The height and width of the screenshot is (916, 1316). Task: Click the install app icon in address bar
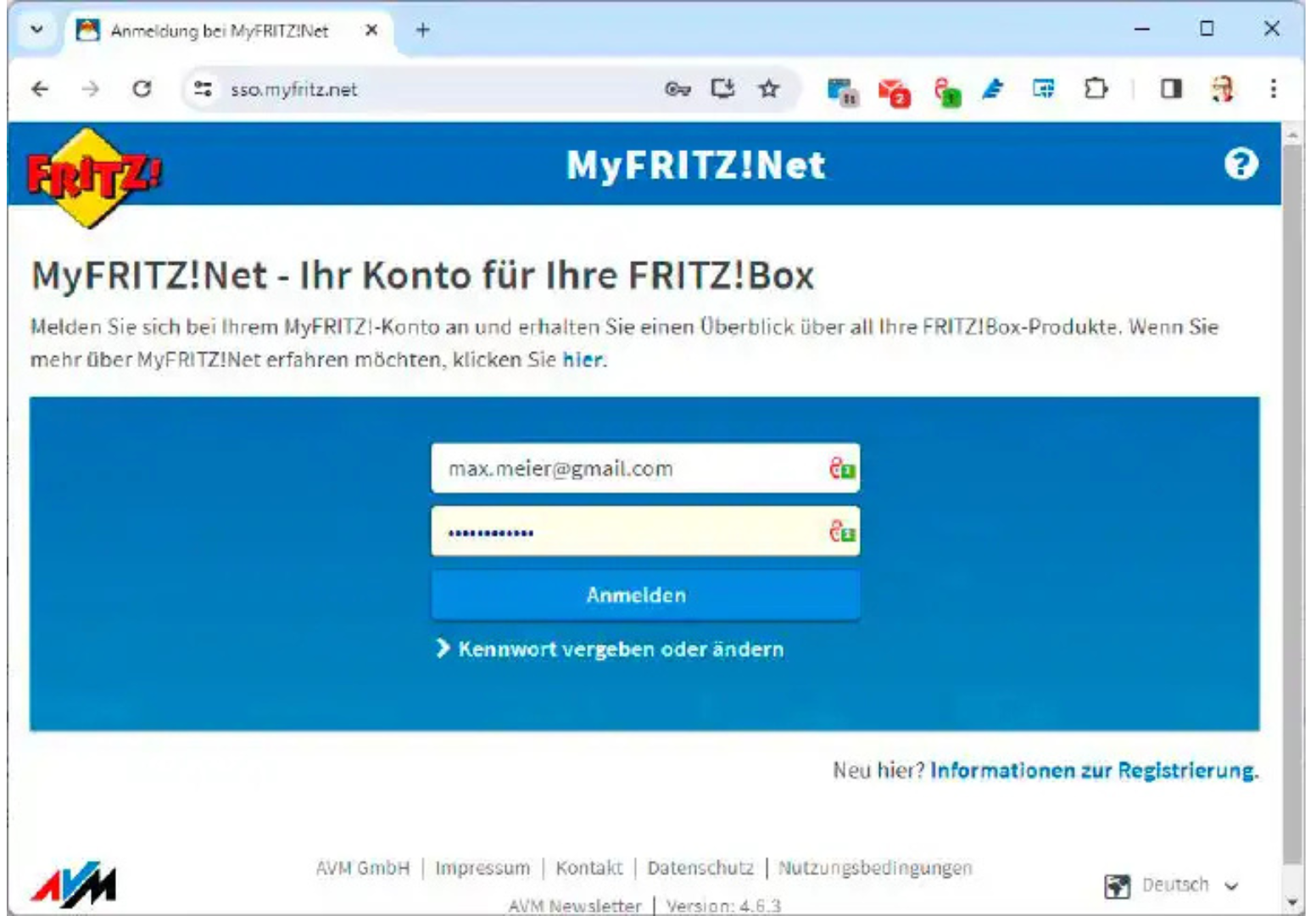[x=722, y=89]
